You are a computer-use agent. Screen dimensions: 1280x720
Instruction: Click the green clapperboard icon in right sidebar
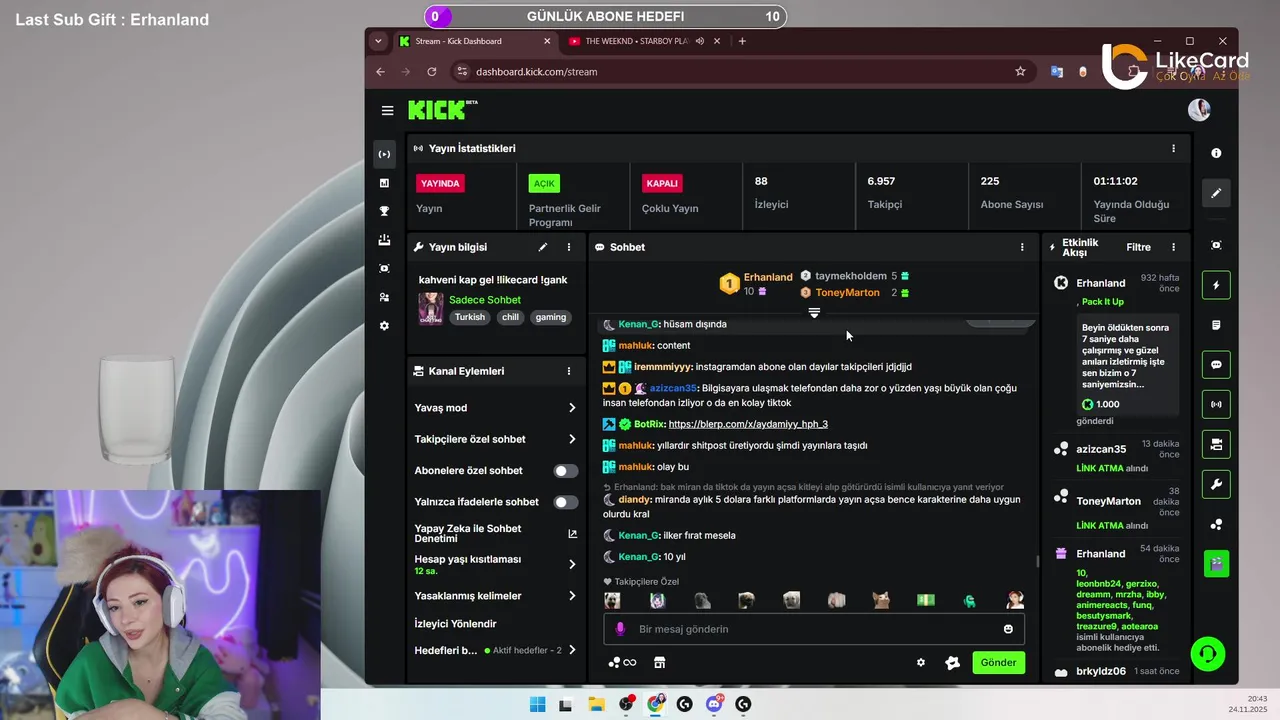tap(1216, 564)
